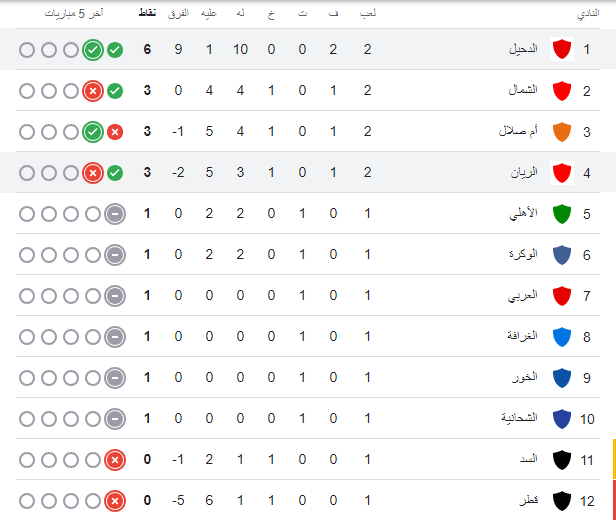The height and width of the screenshot is (531, 616).
Task: Click the الدحيل red shield logo
Action: click(x=562, y=50)
